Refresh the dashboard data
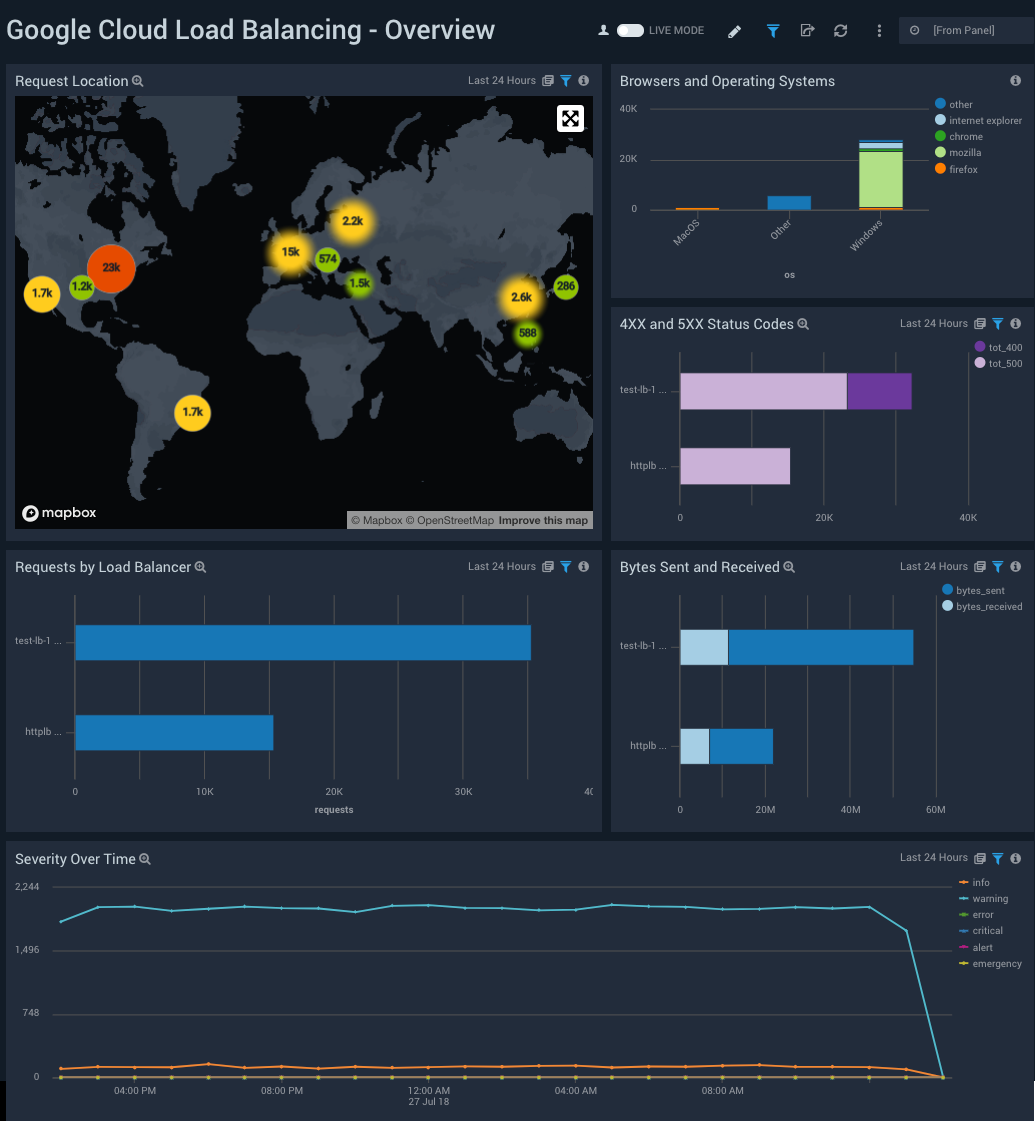The width and height of the screenshot is (1035, 1121). (841, 31)
